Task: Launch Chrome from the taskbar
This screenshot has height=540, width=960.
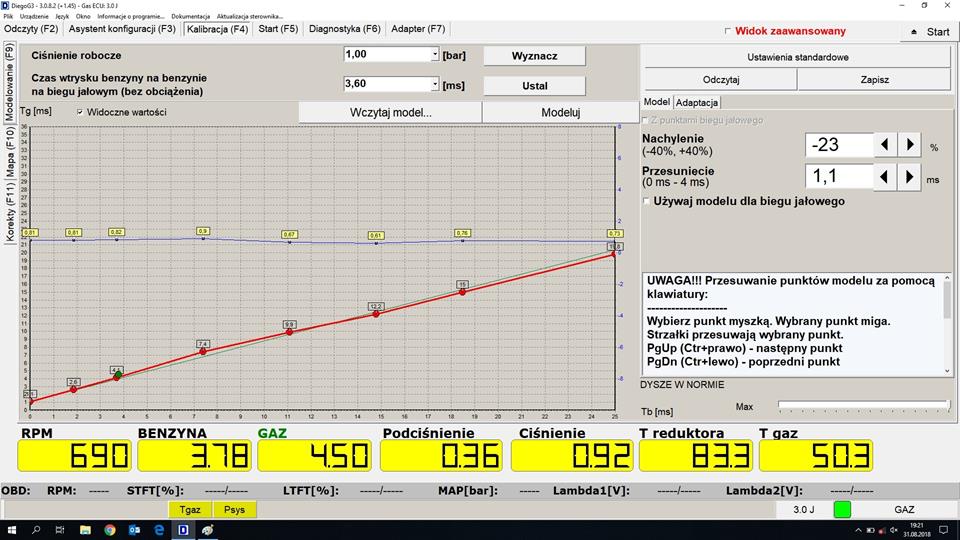Action: pyautogui.click(x=110, y=530)
